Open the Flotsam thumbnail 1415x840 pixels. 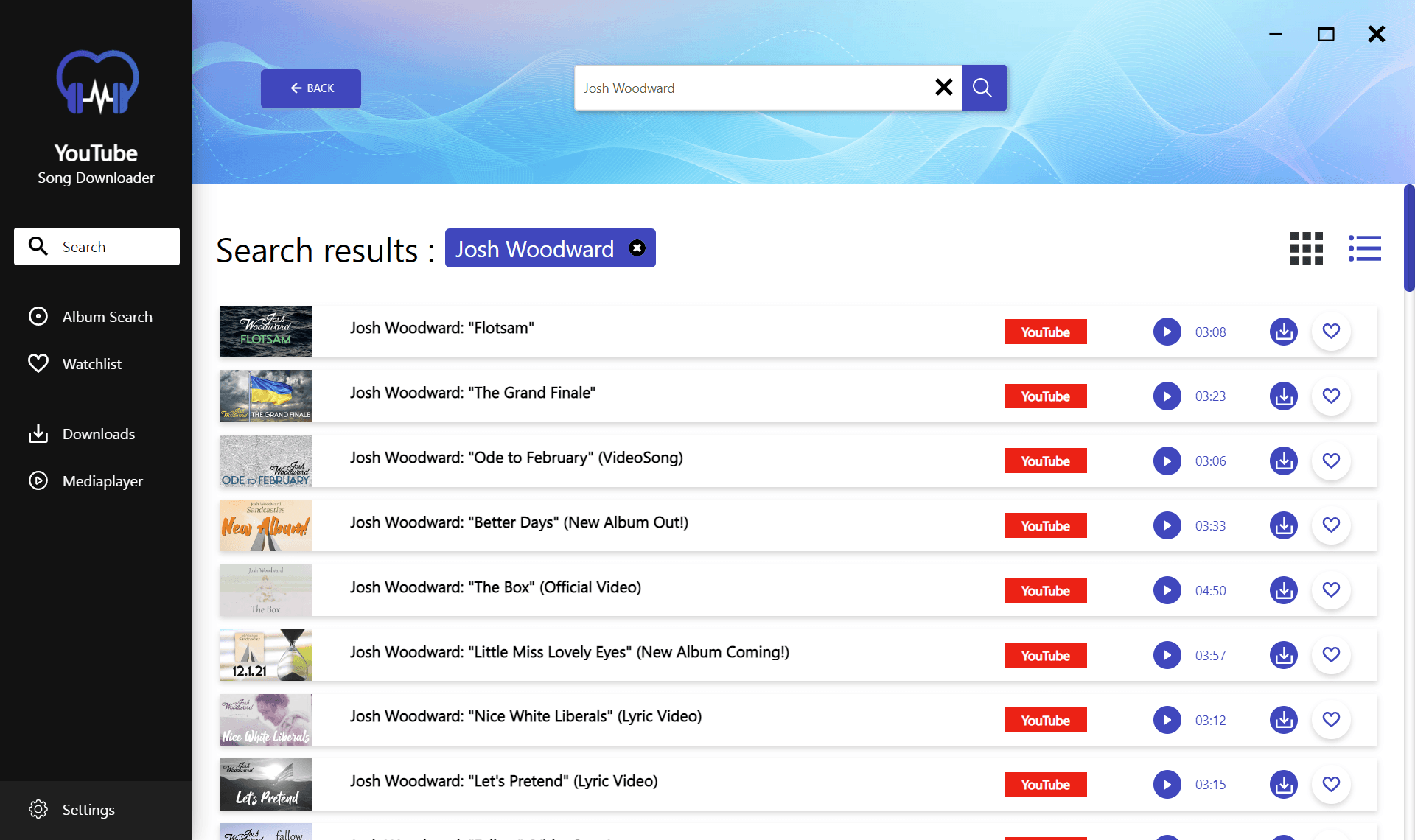coord(265,332)
